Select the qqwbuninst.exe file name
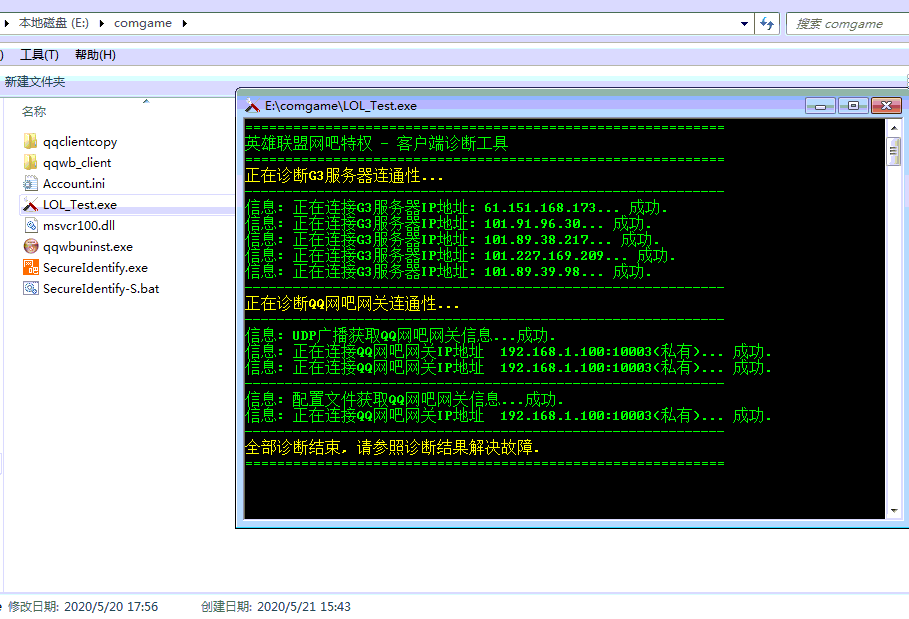This screenshot has height=619, width=909. (88, 246)
